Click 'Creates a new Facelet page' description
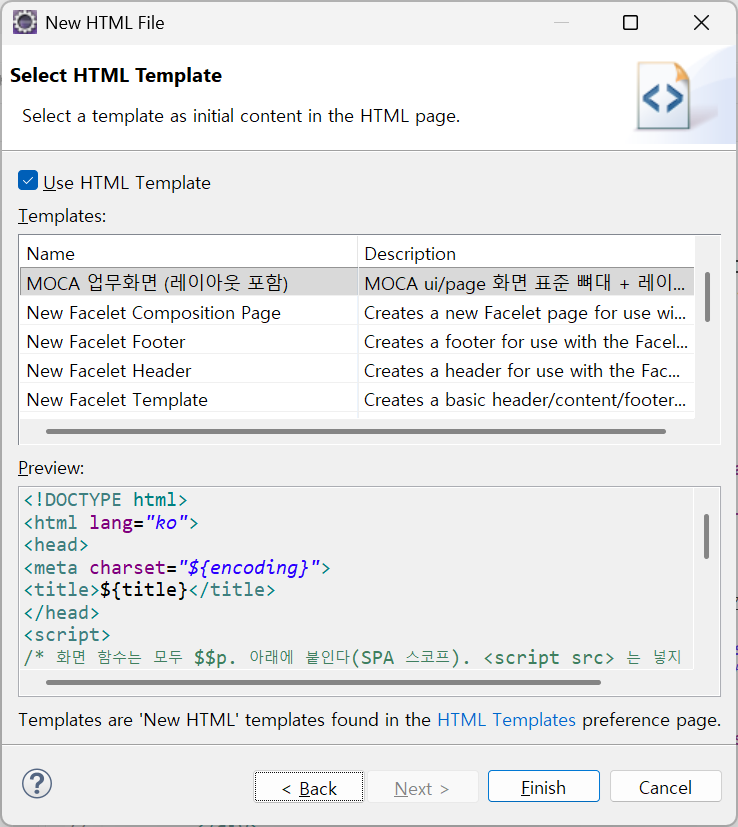 point(526,312)
